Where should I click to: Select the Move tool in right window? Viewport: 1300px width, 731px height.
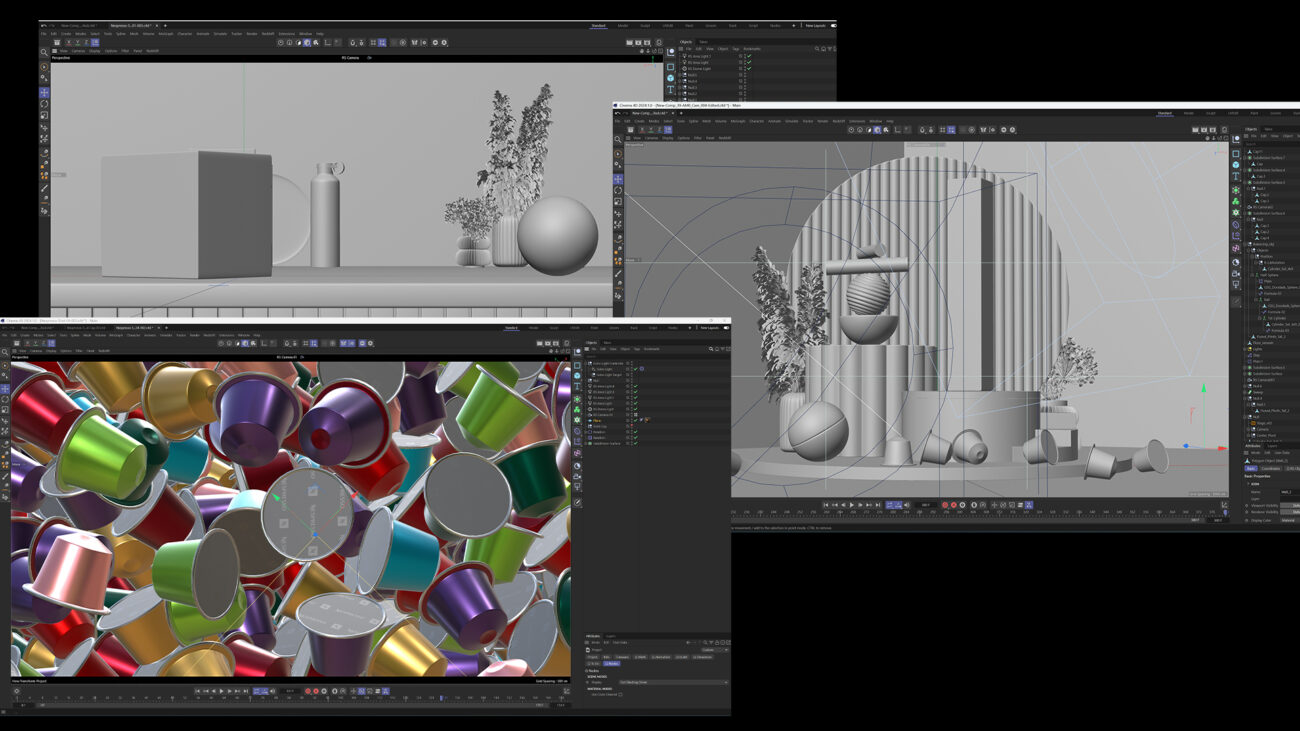click(x=618, y=179)
